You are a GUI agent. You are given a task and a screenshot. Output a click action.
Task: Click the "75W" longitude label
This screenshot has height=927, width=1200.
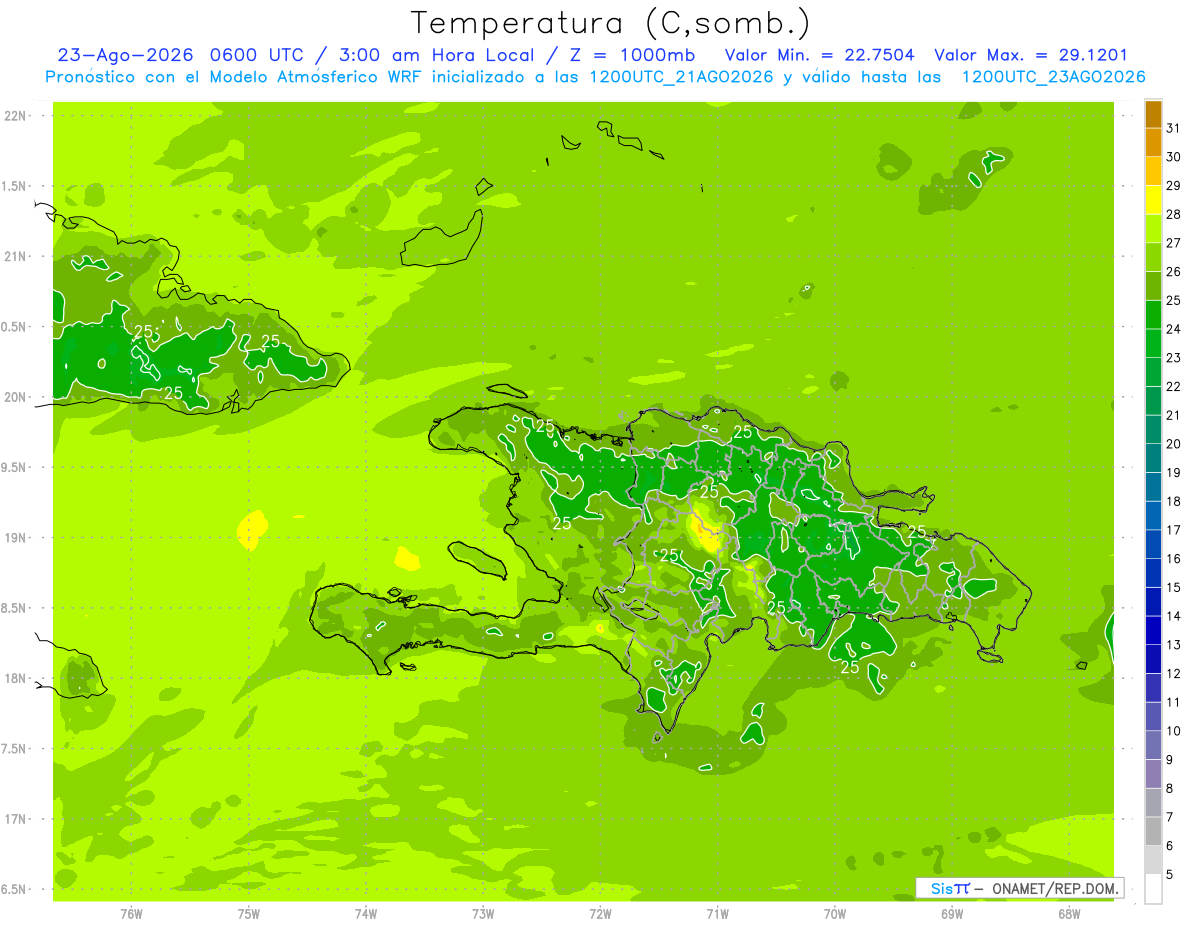tap(249, 914)
